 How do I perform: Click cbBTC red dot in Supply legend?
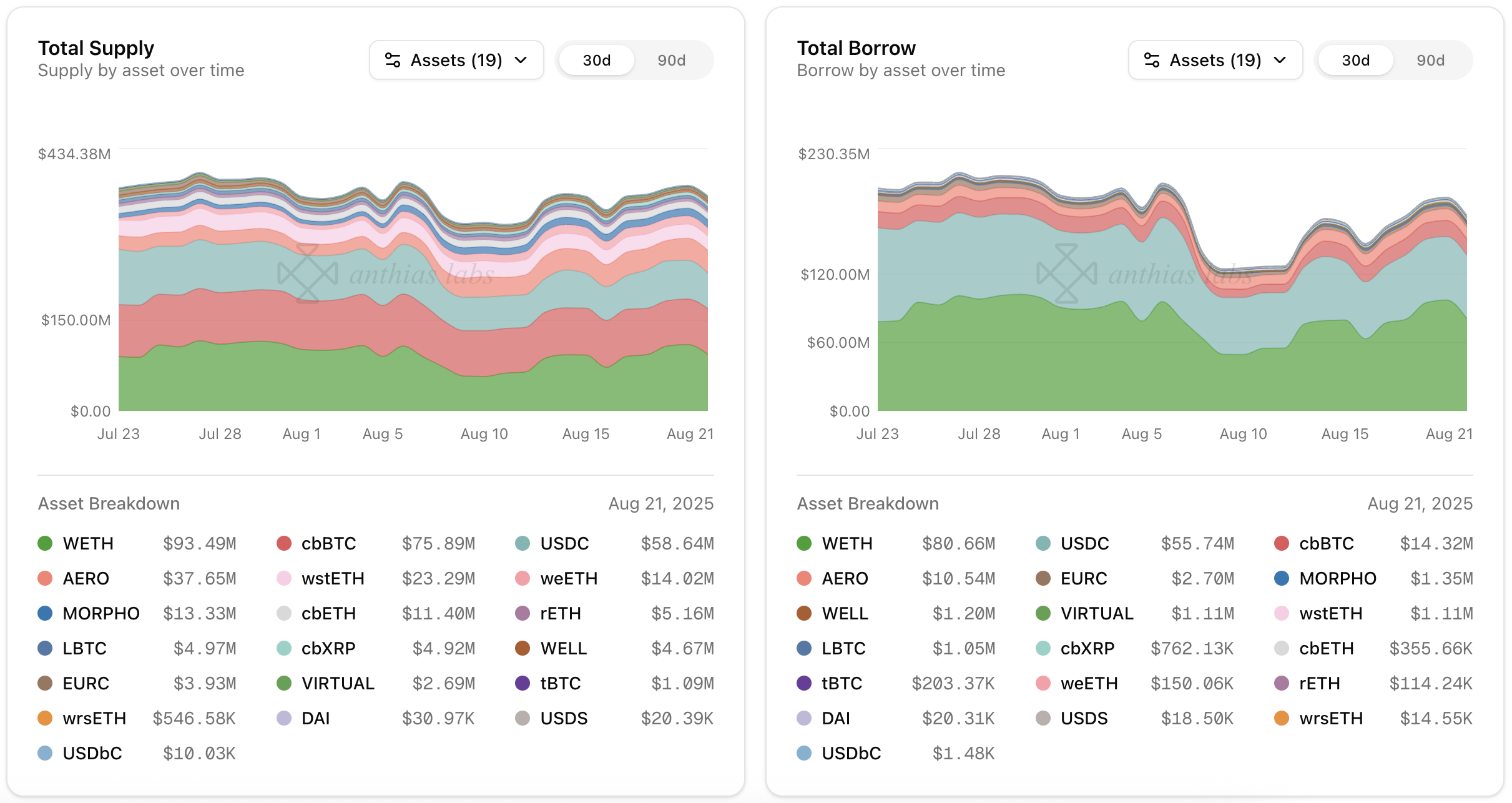tap(284, 543)
